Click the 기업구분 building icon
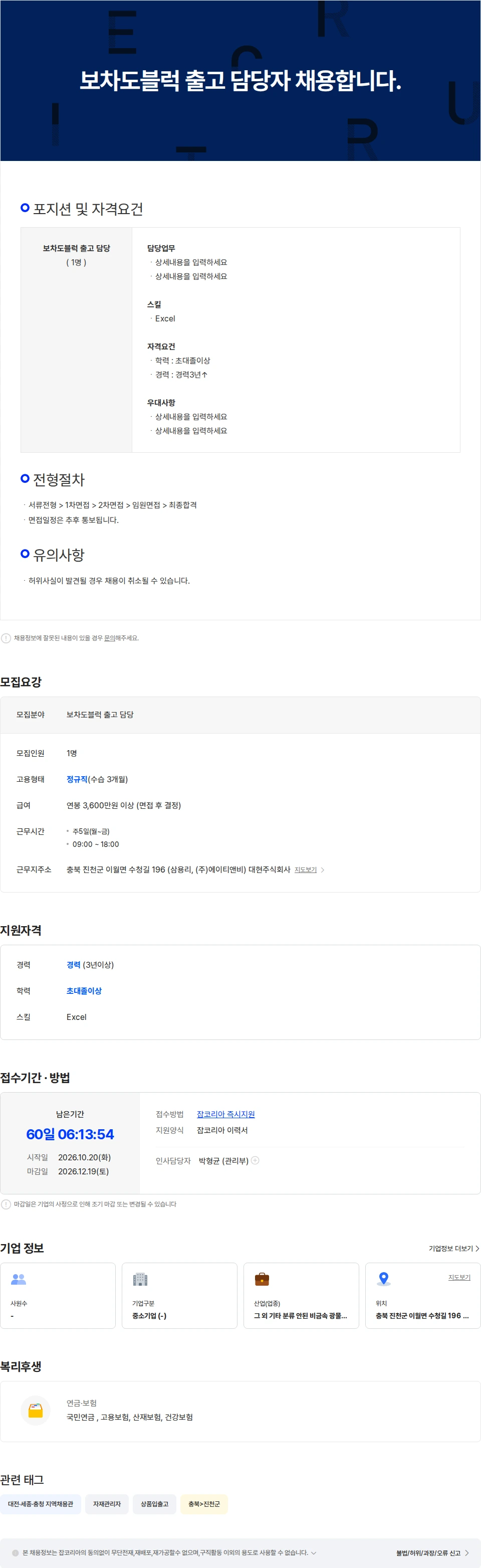Screen dimensions: 481x1568 click(x=140, y=1279)
